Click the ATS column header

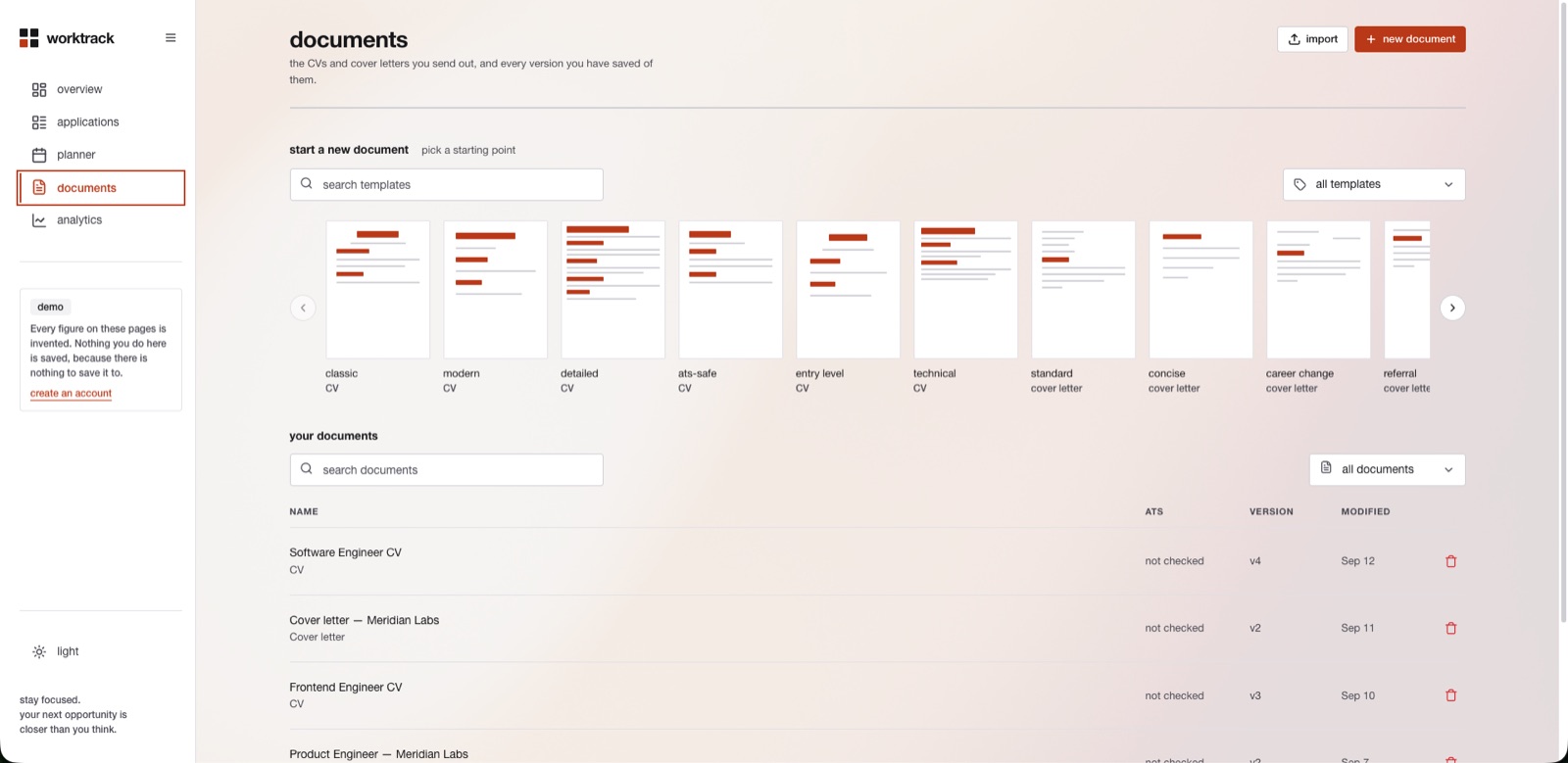tap(1154, 511)
